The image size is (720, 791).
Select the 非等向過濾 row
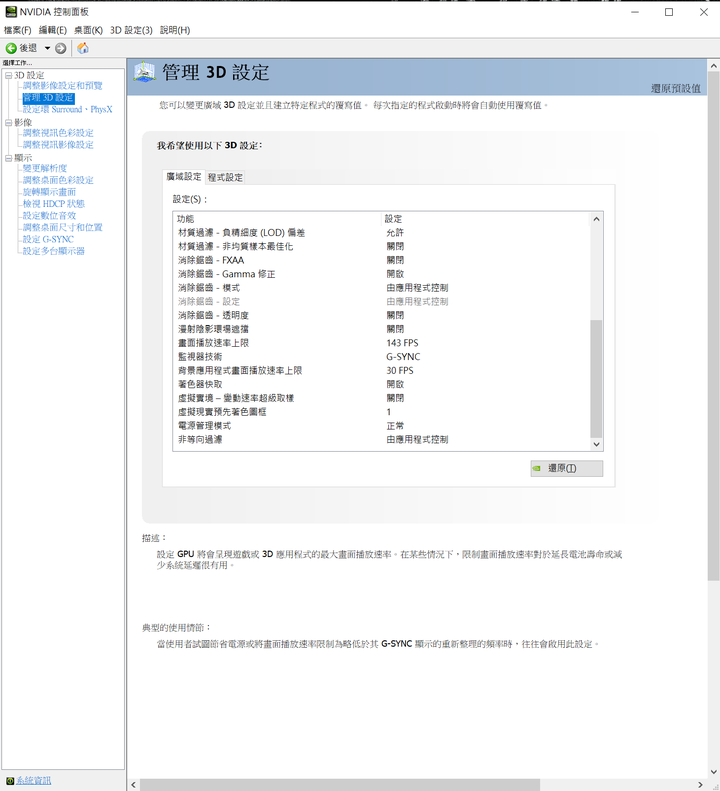click(x=381, y=439)
